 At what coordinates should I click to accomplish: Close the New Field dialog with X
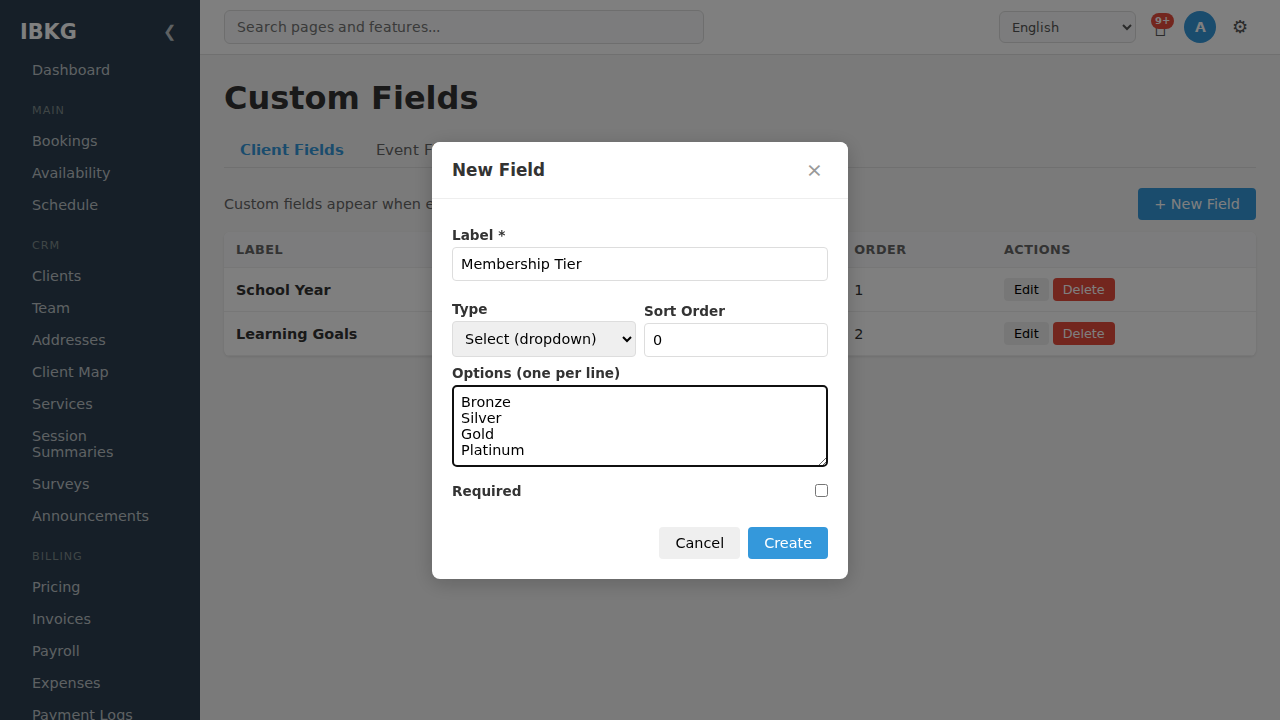tap(814, 170)
